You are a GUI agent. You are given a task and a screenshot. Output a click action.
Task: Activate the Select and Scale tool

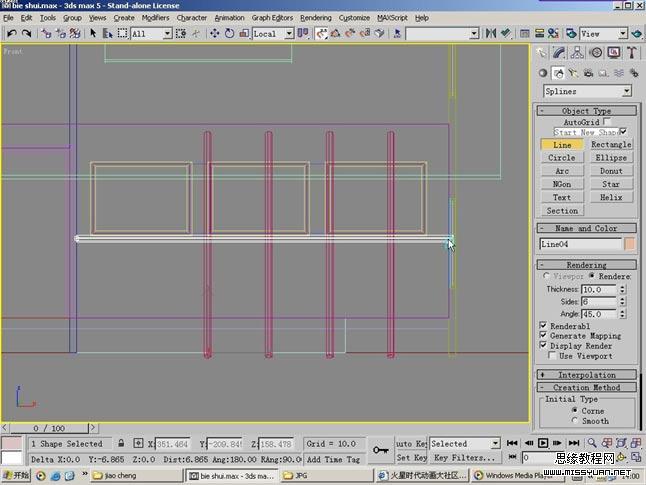pos(244,33)
